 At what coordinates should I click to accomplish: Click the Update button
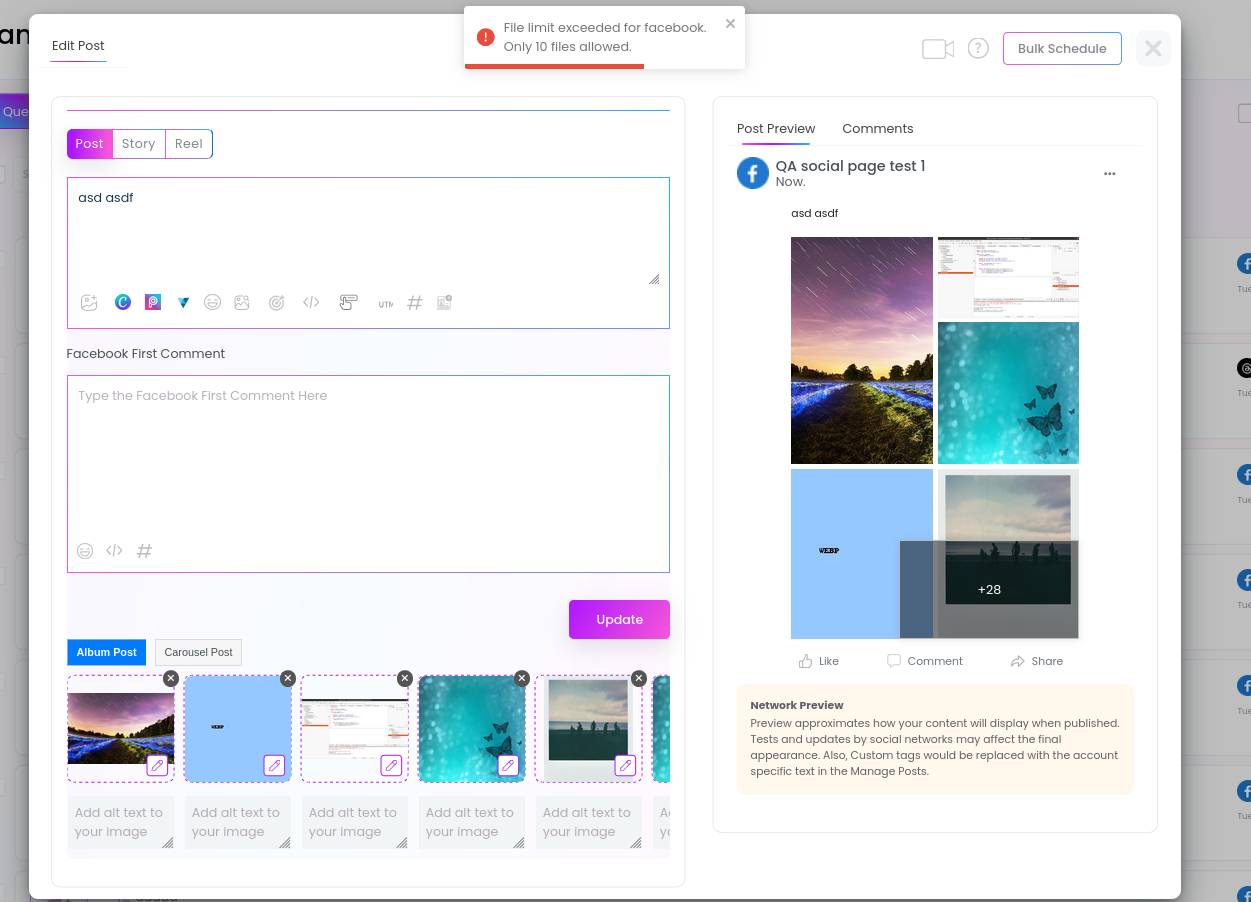(x=619, y=619)
